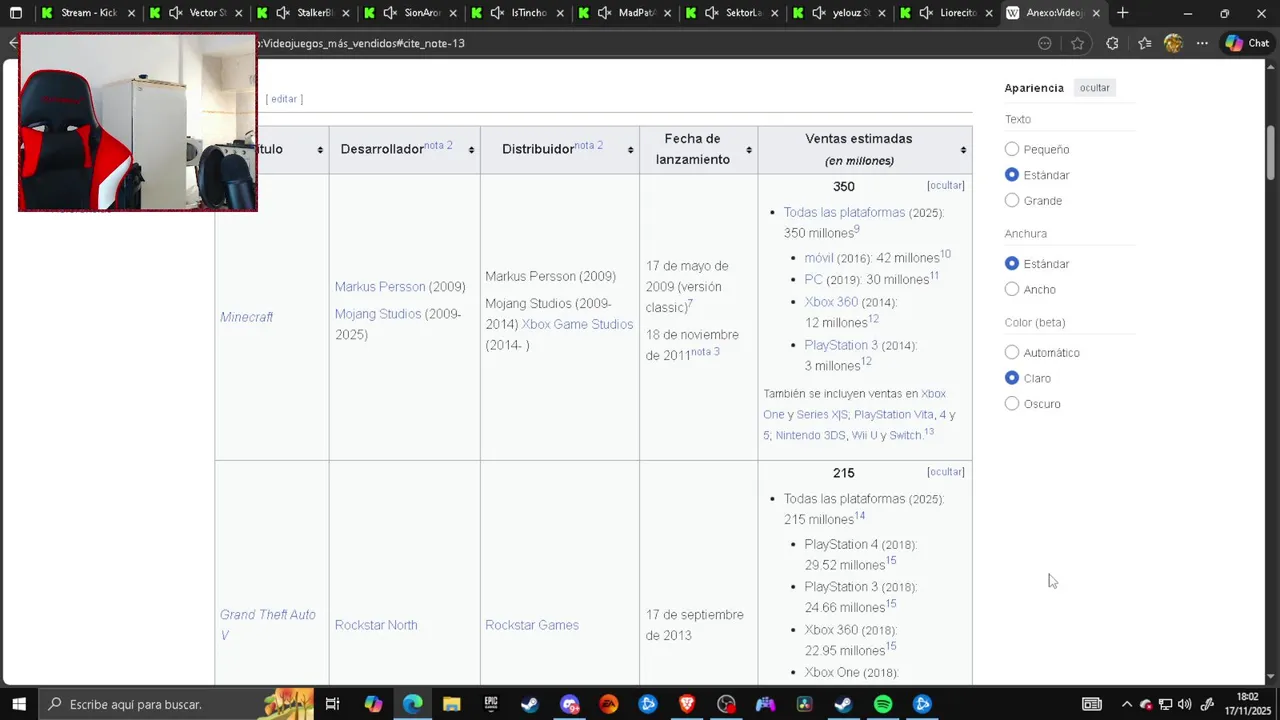Sort table by Distribuidor column arrows
This screenshot has width=1280, height=720.
pos(630,150)
